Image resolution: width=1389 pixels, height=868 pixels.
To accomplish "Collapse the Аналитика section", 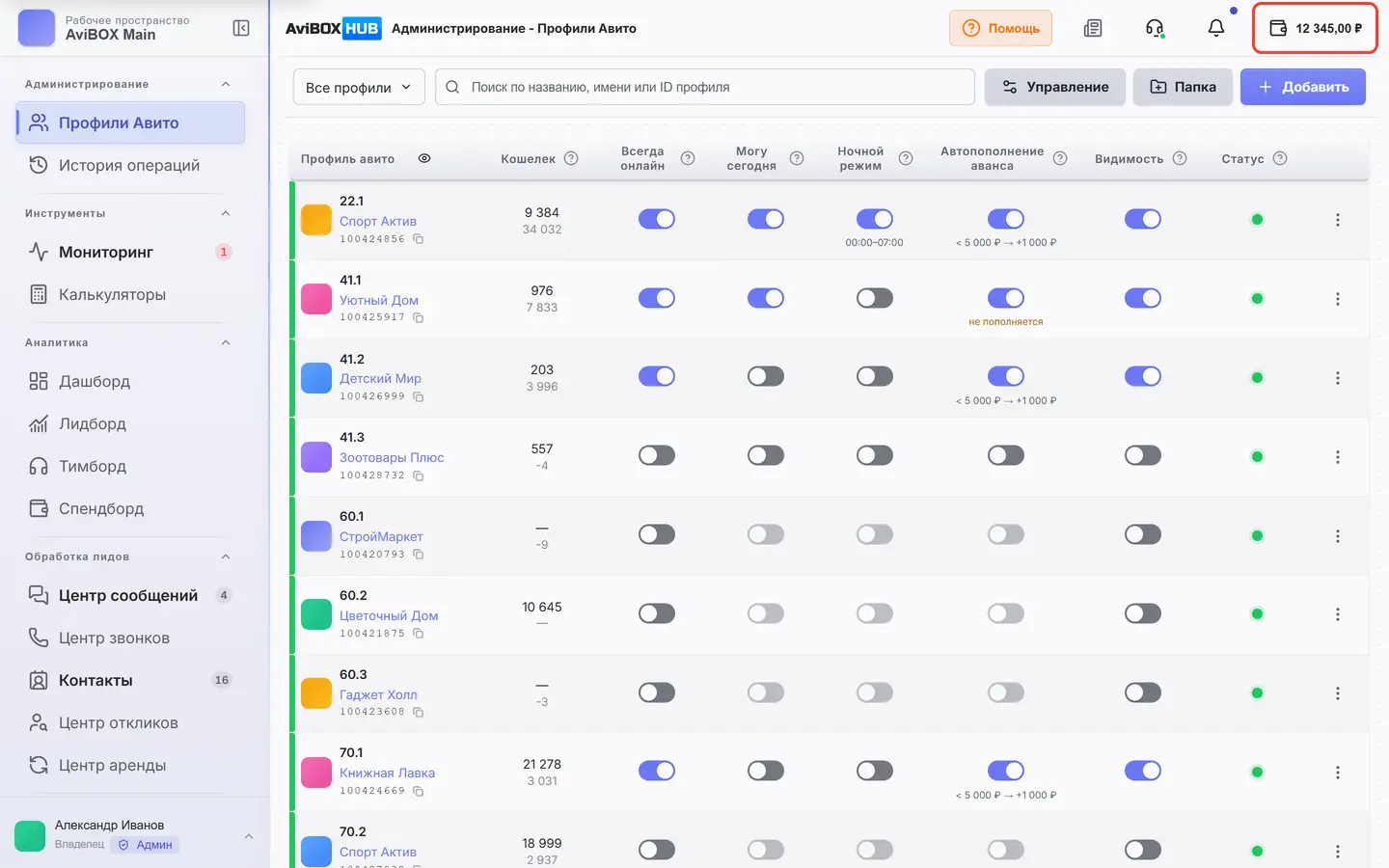I will (226, 342).
